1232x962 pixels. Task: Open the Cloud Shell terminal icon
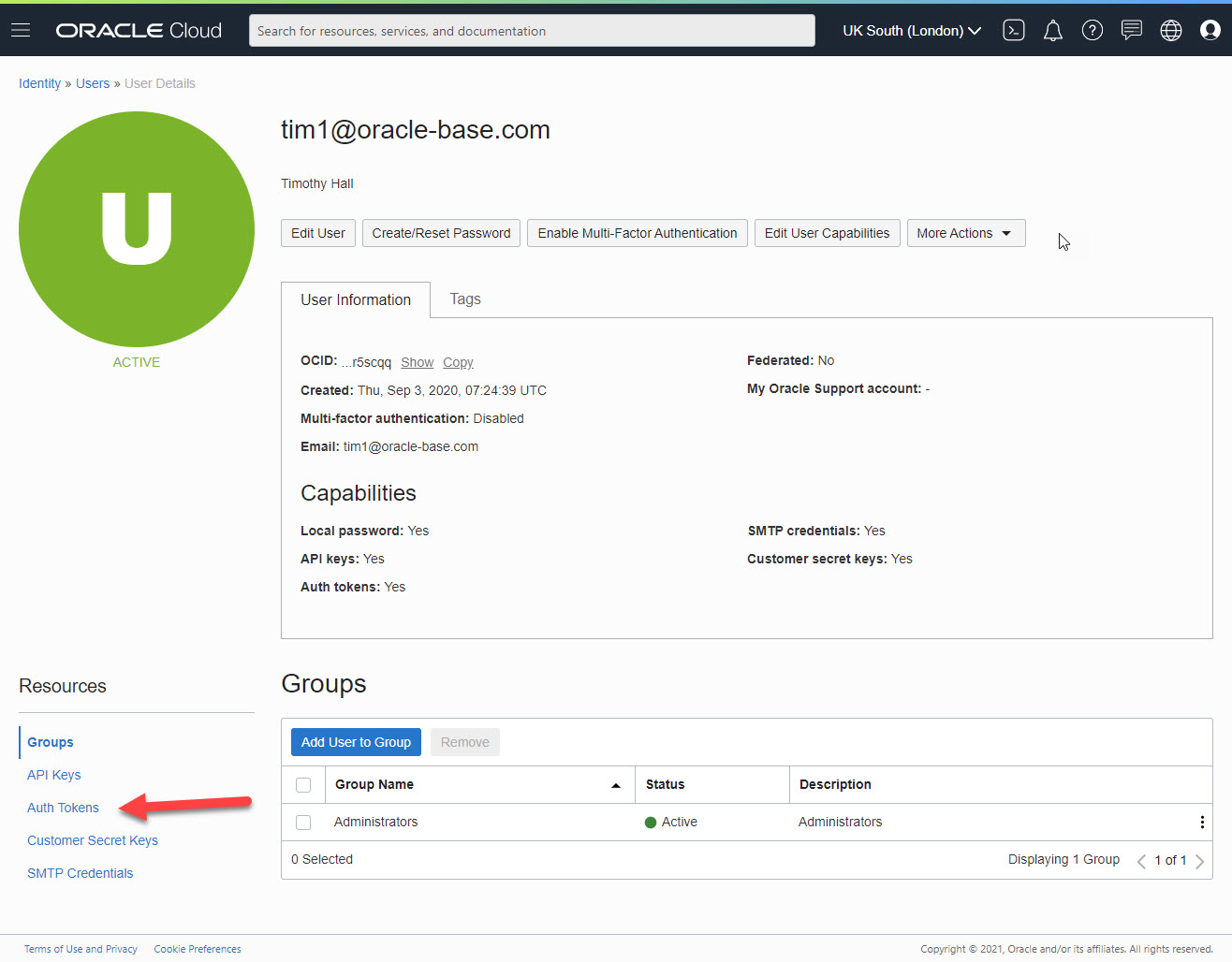[1014, 31]
